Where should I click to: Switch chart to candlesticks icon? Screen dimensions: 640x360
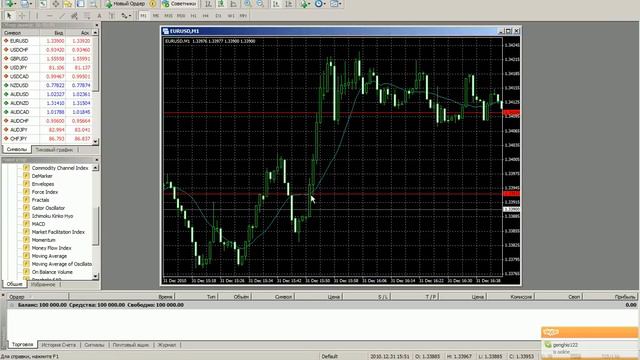tap(221, 4)
